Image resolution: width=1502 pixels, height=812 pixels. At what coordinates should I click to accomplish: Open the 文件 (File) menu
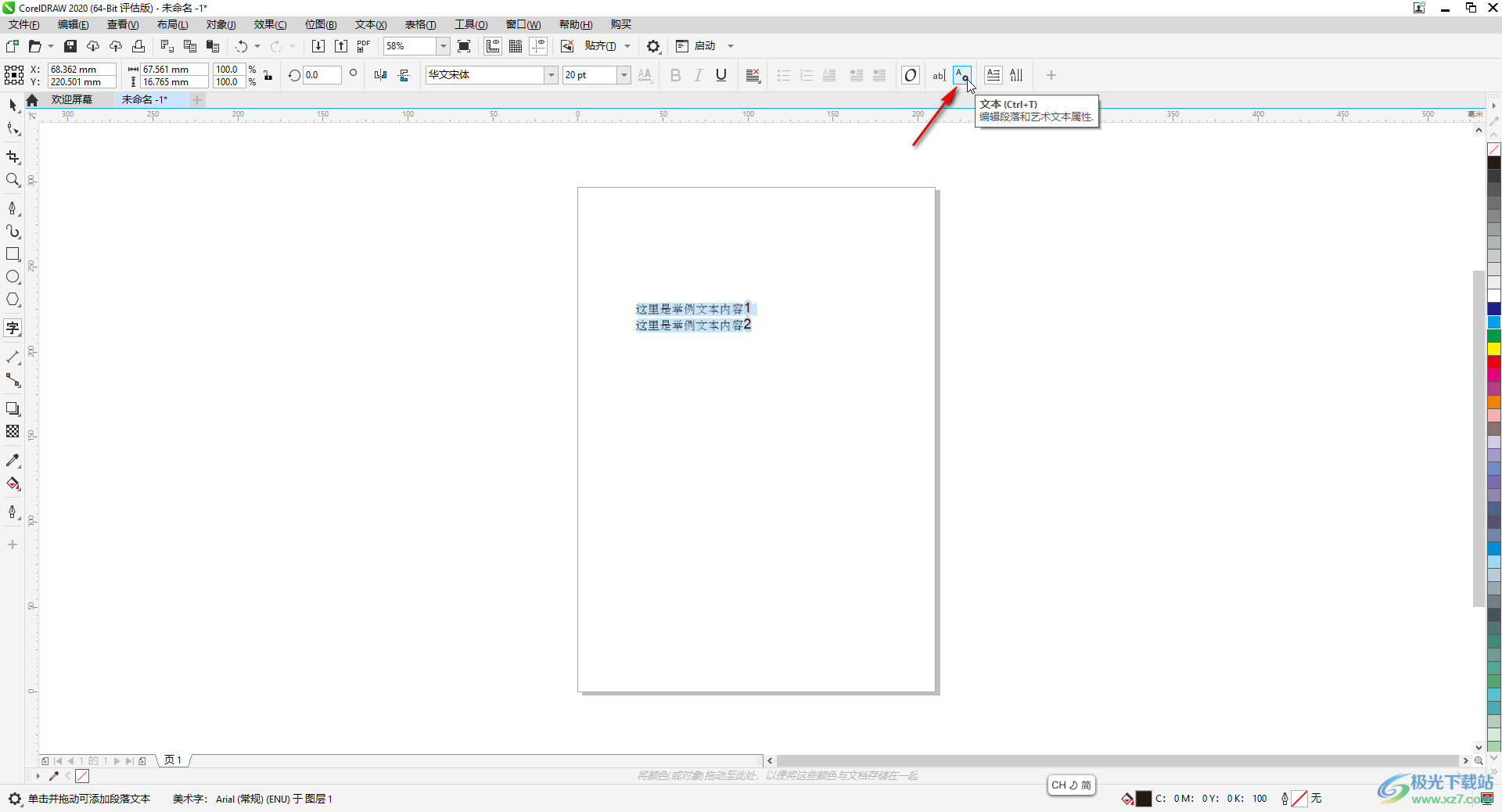pyautogui.click(x=24, y=24)
